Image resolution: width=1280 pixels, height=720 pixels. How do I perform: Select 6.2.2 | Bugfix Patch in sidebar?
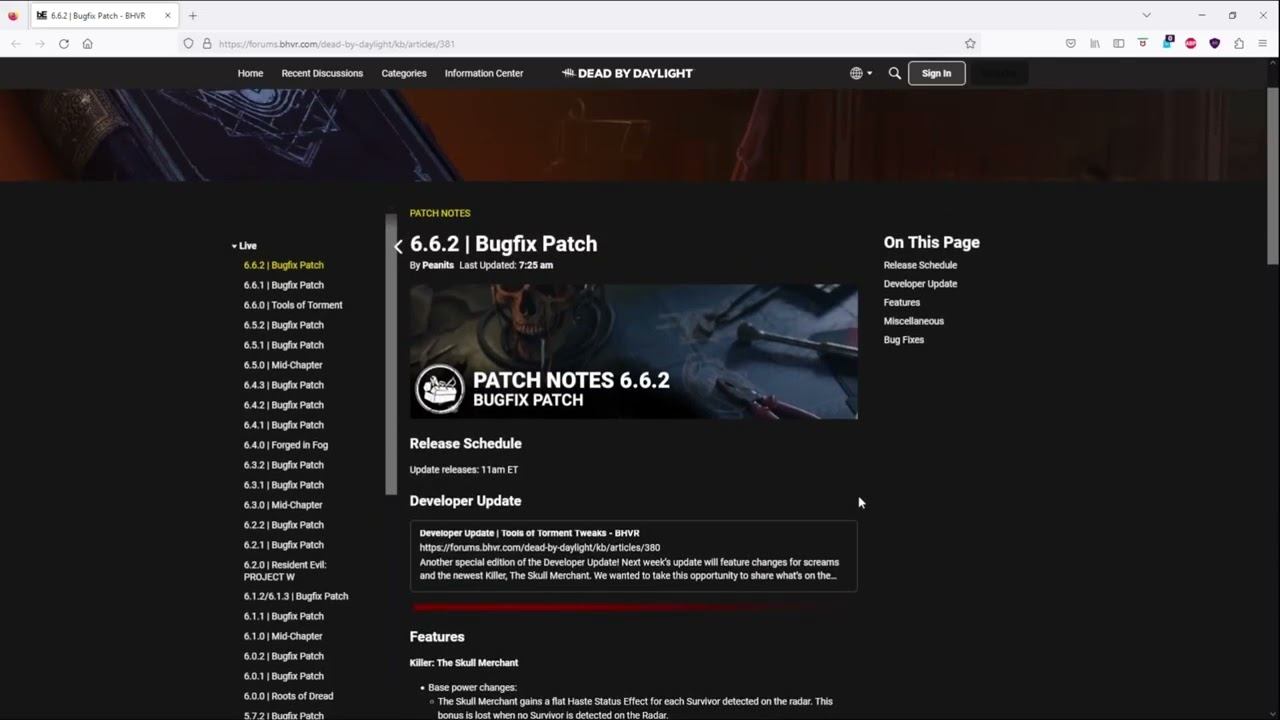pos(284,525)
